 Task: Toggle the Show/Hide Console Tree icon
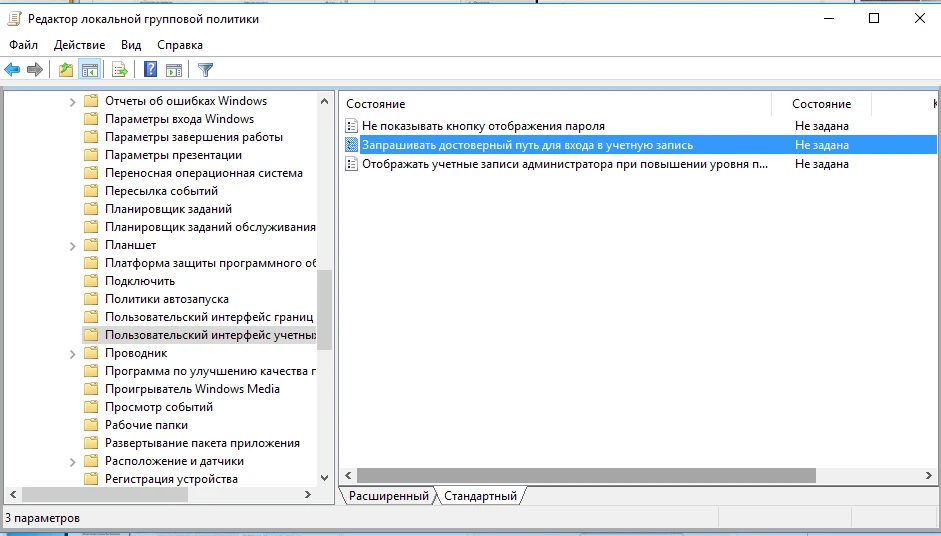coord(90,69)
